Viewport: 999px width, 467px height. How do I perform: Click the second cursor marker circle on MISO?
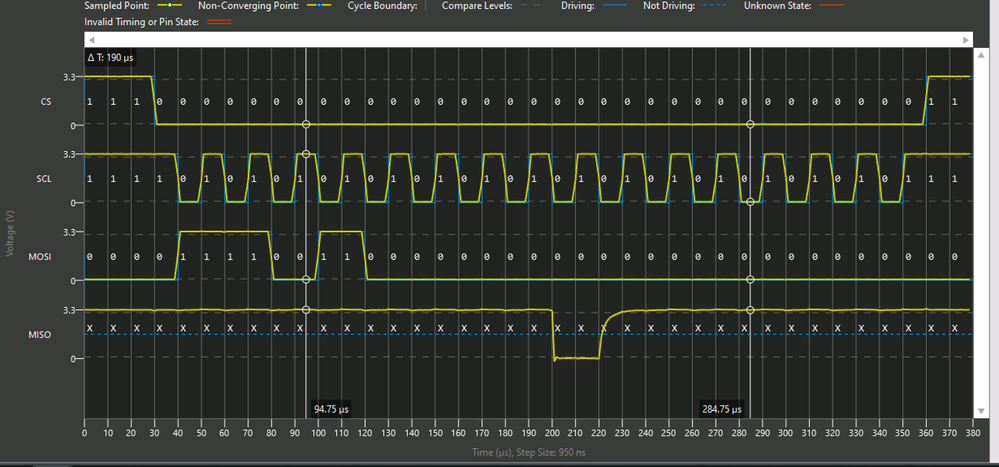(x=751, y=310)
